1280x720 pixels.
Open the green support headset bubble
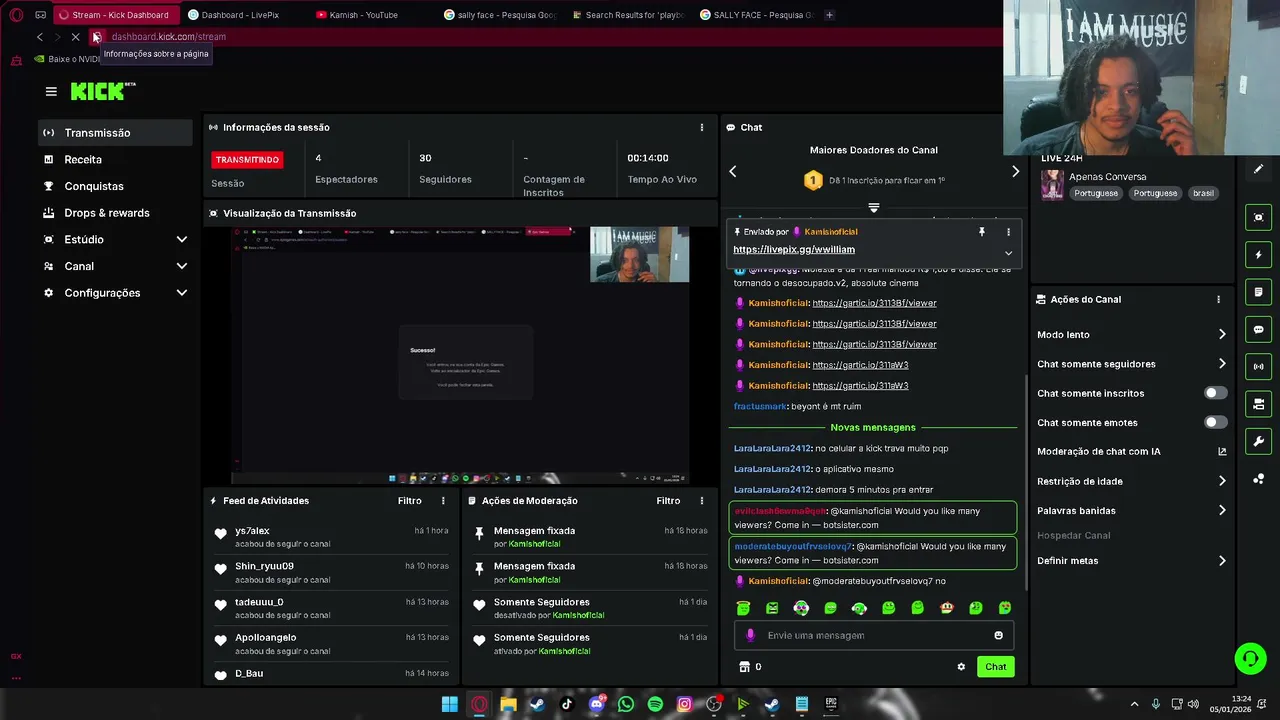[x=1250, y=658]
